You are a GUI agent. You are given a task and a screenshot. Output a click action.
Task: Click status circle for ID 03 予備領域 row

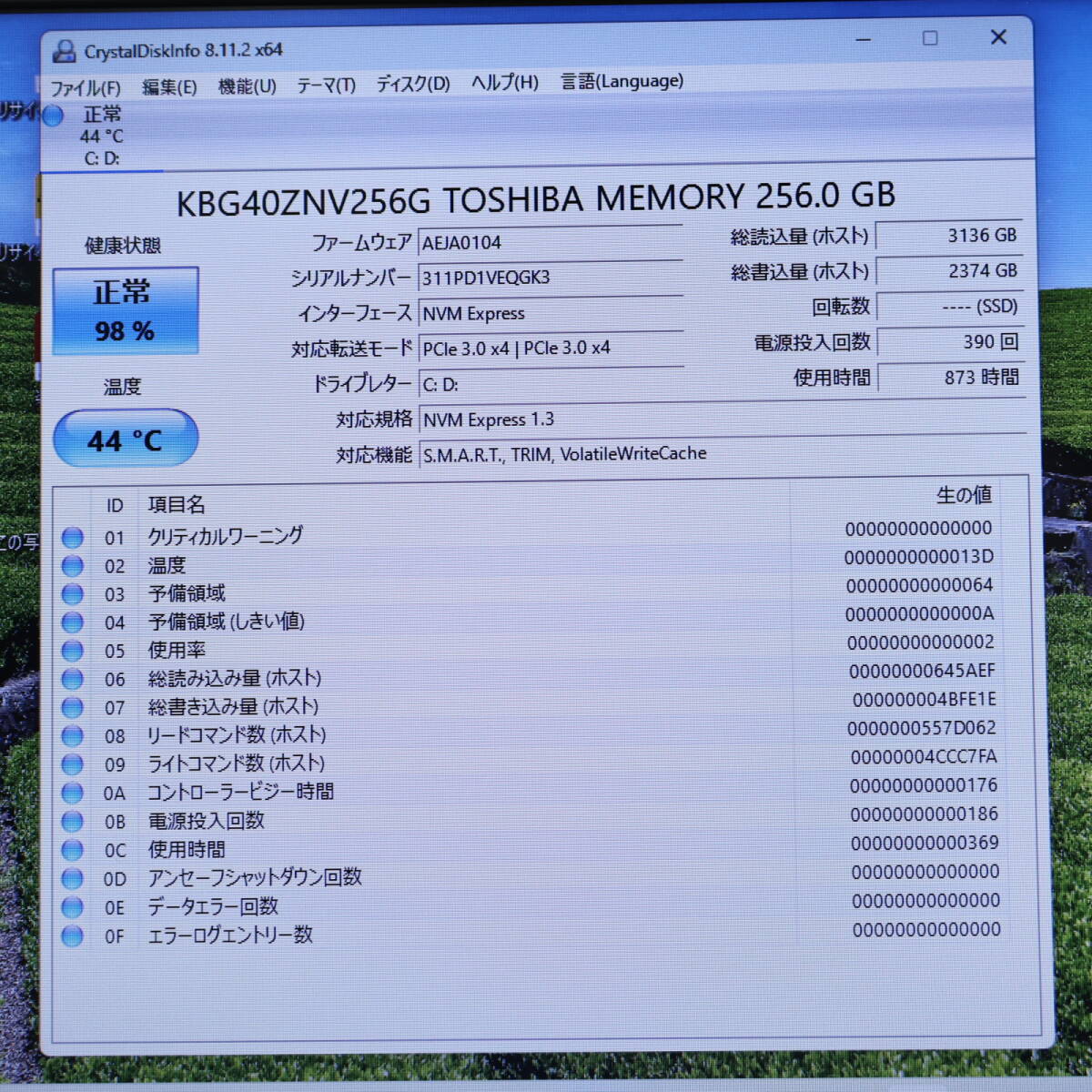point(73,594)
